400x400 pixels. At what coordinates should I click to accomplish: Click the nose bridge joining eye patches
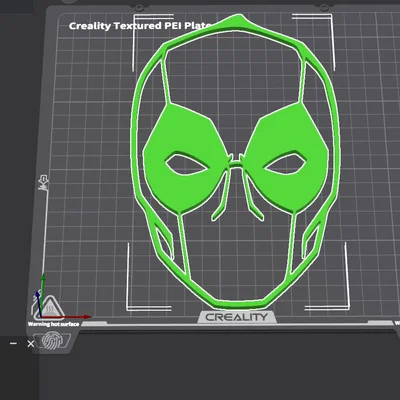pos(236,163)
